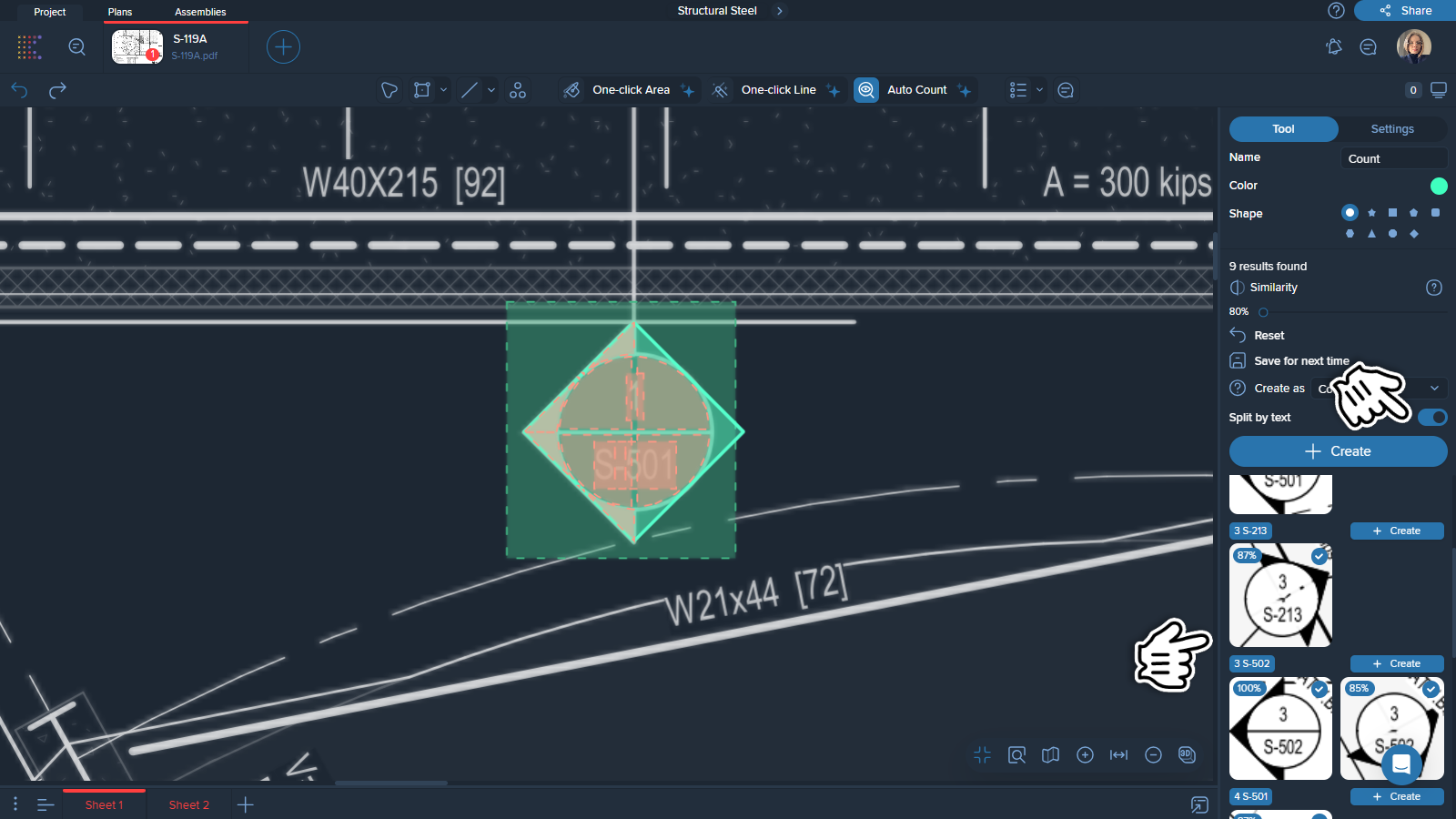Image resolution: width=1456 pixels, height=819 pixels.
Task: Expand the Structural Steel project chevron
Action: coord(780,11)
